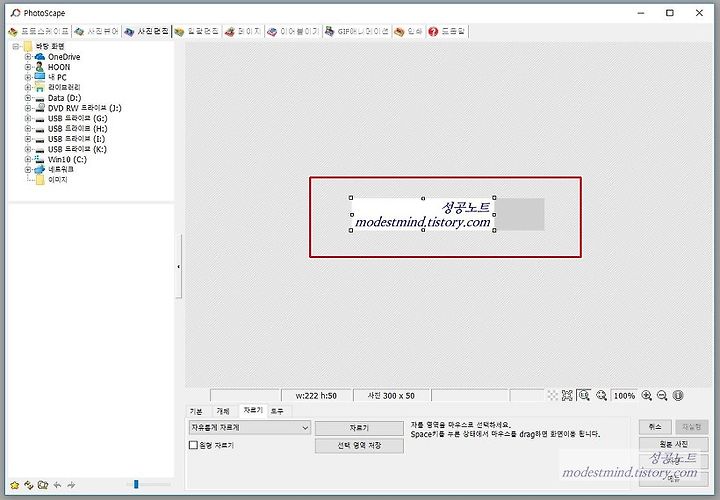
Task: Collapse the left folder panel with the arrow handle
Action: coord(179,266)
